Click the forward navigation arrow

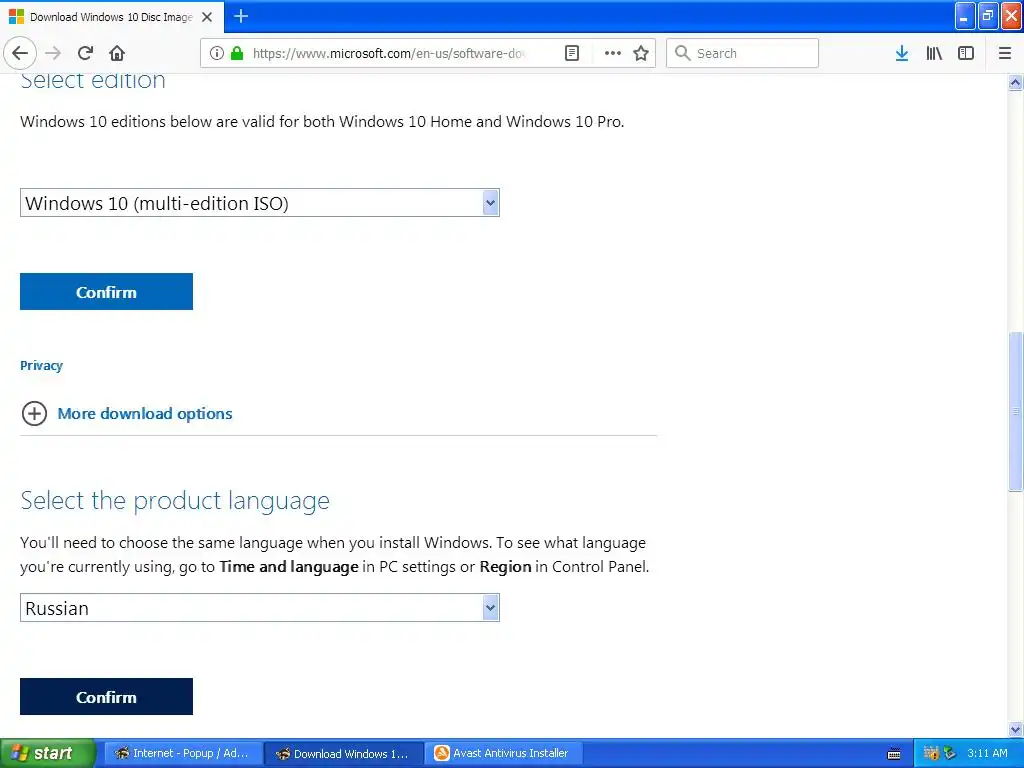(x=53, y=53)
